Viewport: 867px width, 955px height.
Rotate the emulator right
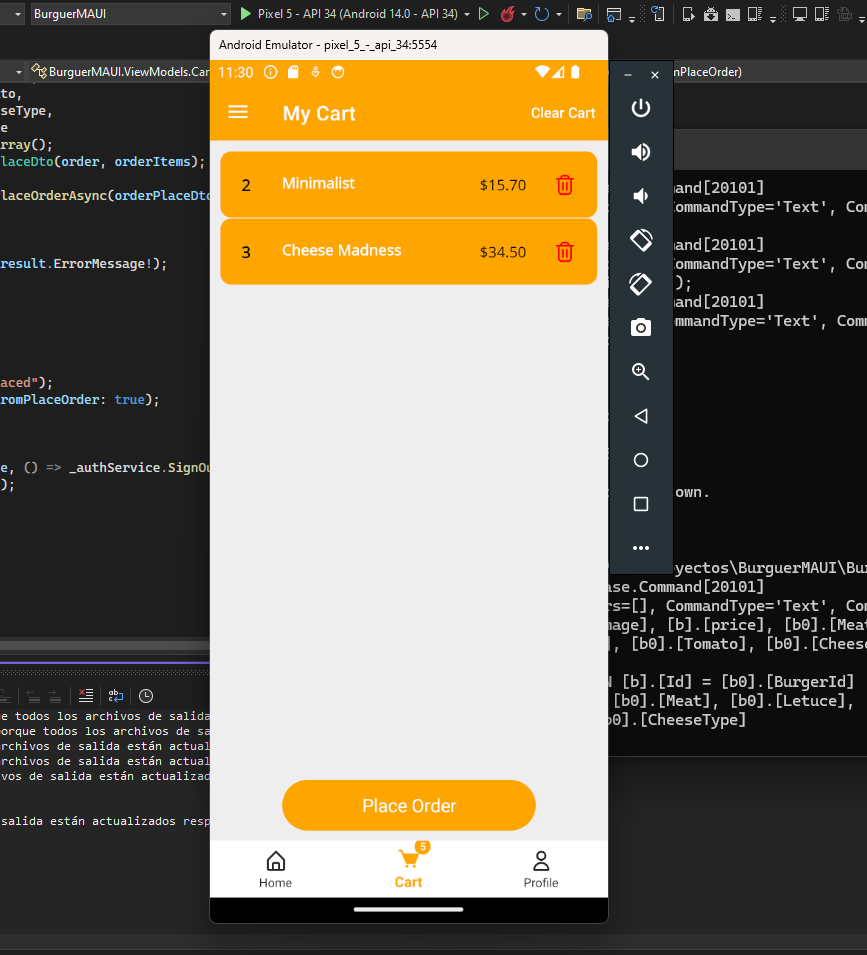pyautogui.click(x=641, y=284)
